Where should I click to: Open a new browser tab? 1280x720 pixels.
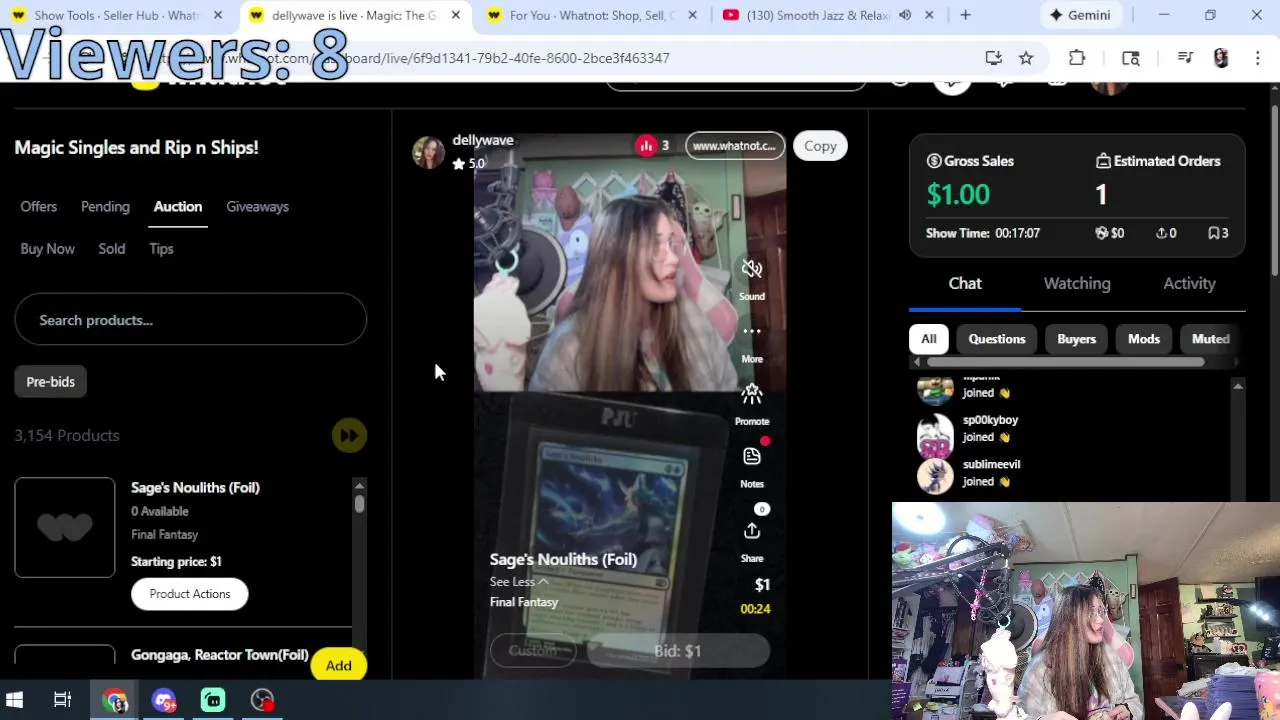965,15
